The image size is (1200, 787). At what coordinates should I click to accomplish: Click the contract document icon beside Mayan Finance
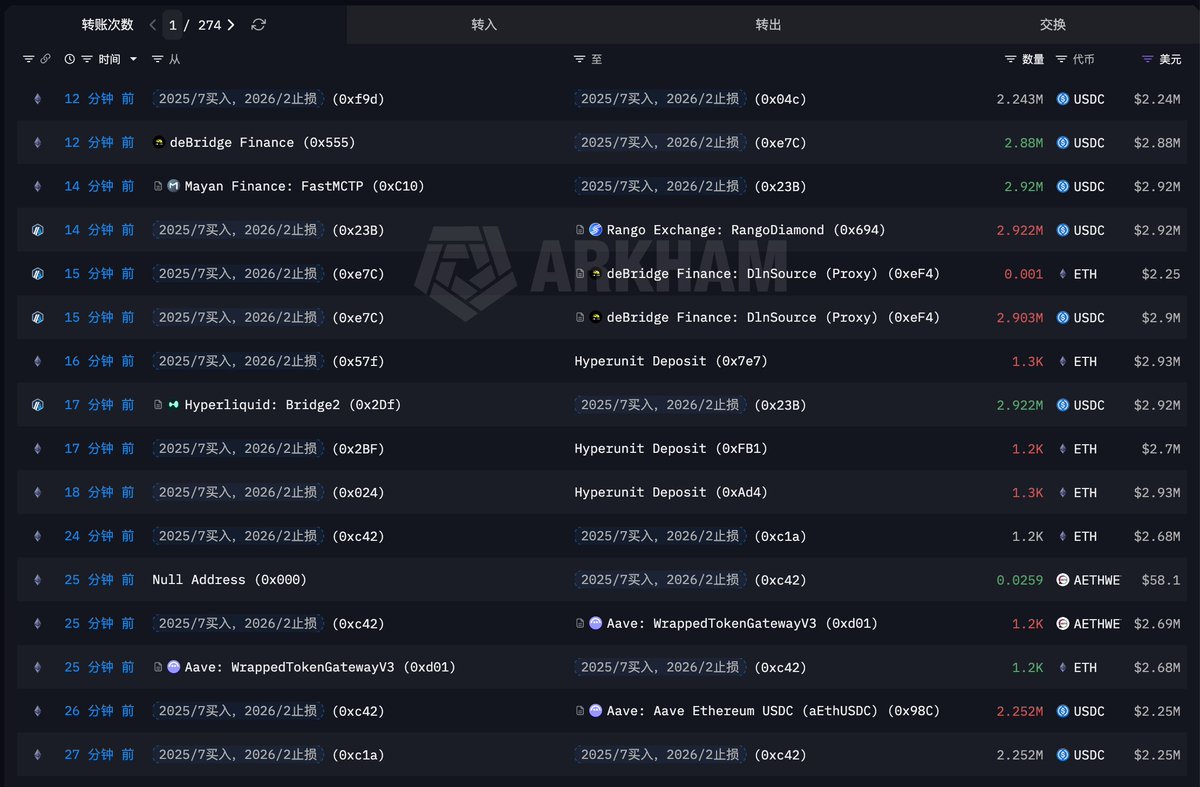tap(158, 187)
